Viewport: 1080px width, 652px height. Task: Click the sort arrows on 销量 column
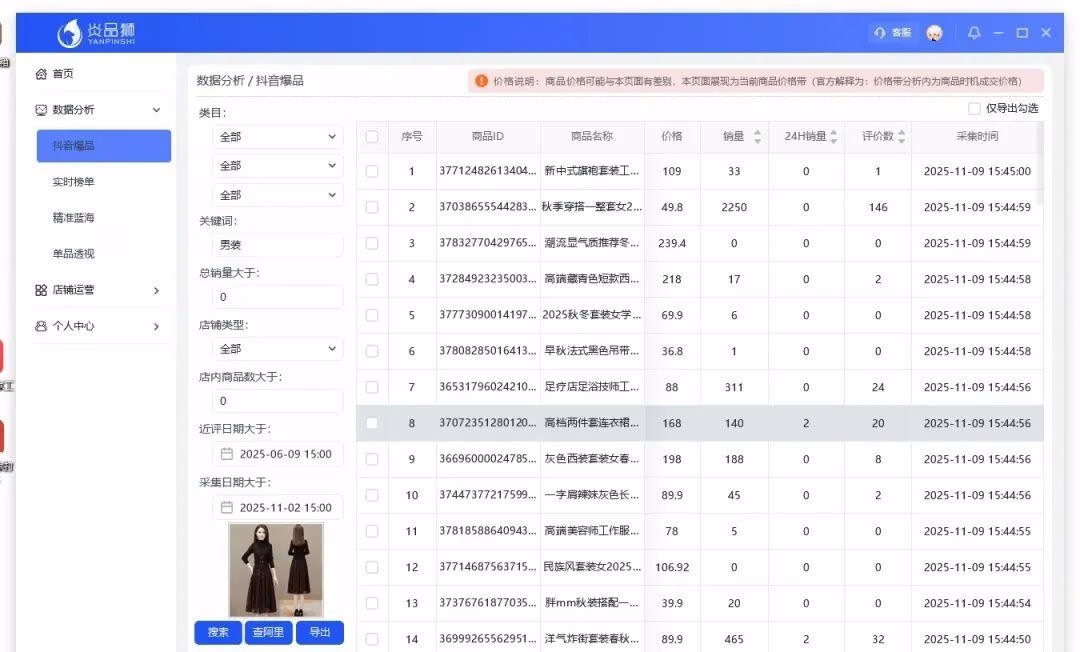(x=757, y=137)
